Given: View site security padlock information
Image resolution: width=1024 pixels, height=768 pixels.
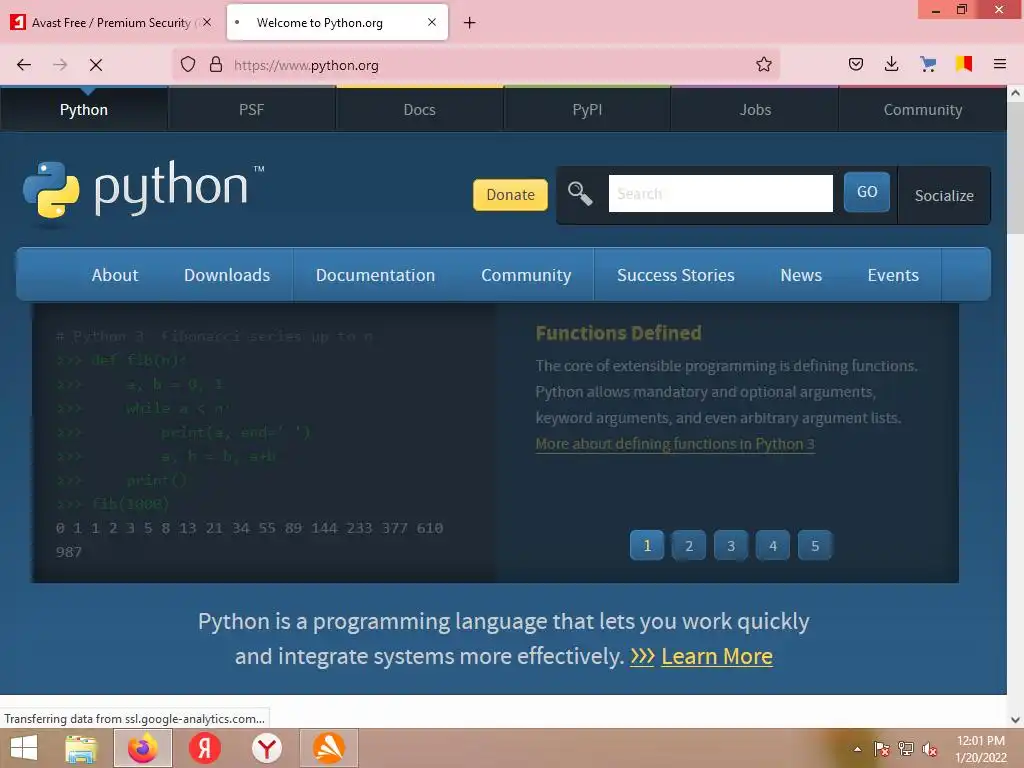Looking at the screenshot, I should [x=216, y=65].
